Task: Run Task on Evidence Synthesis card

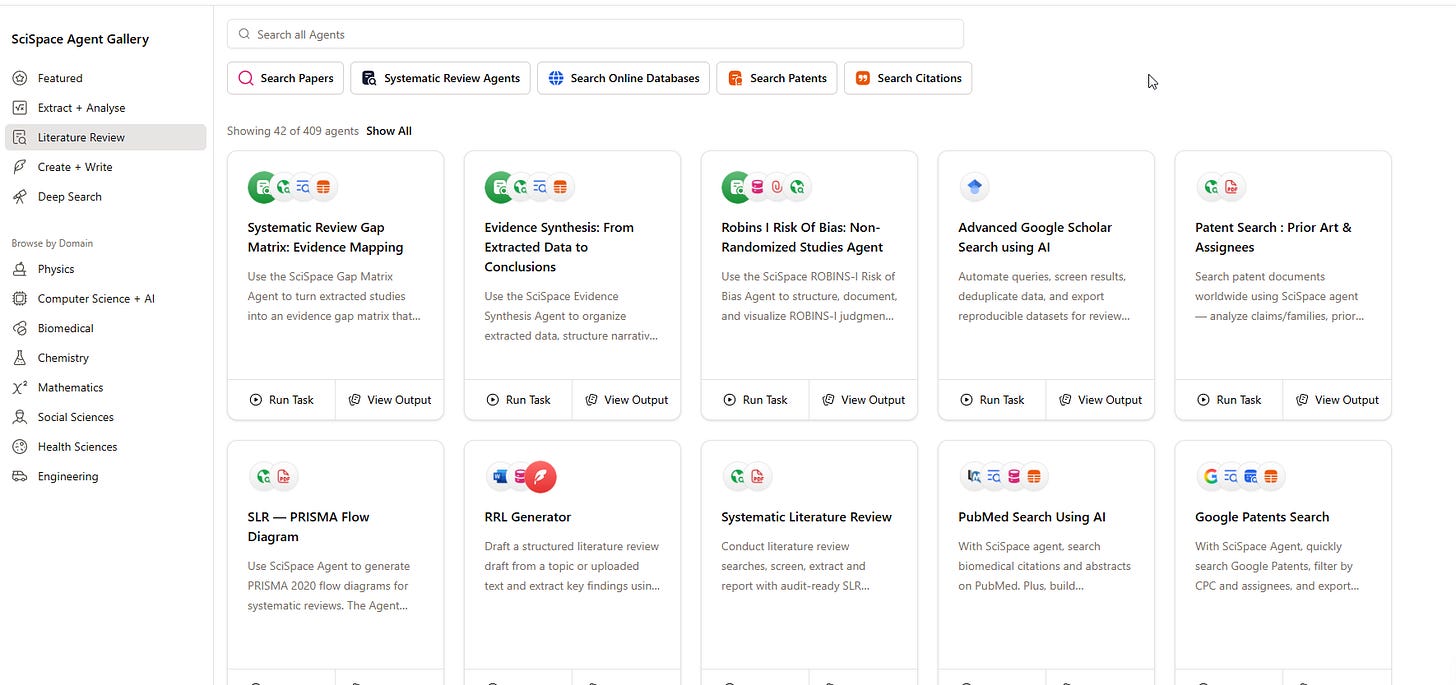Action: pos(518,400)
